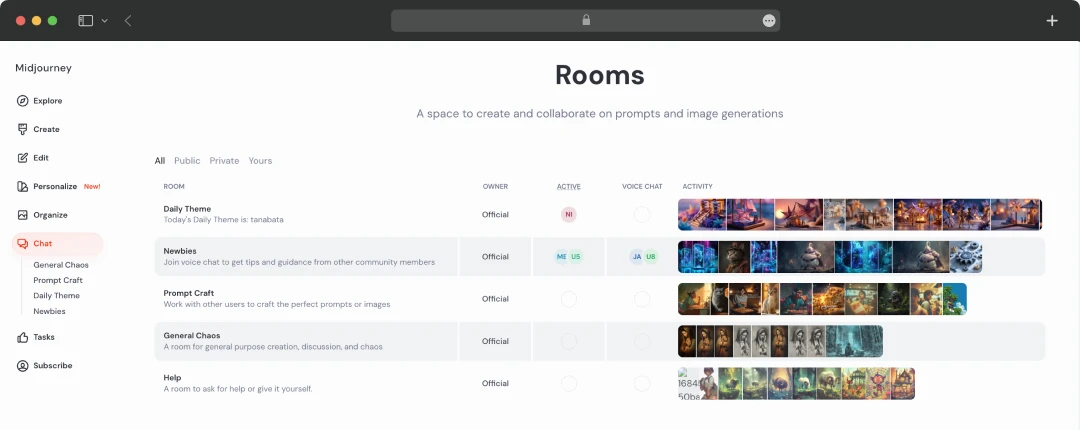Open Daily Theme activity image strip

tap(860, 214)
